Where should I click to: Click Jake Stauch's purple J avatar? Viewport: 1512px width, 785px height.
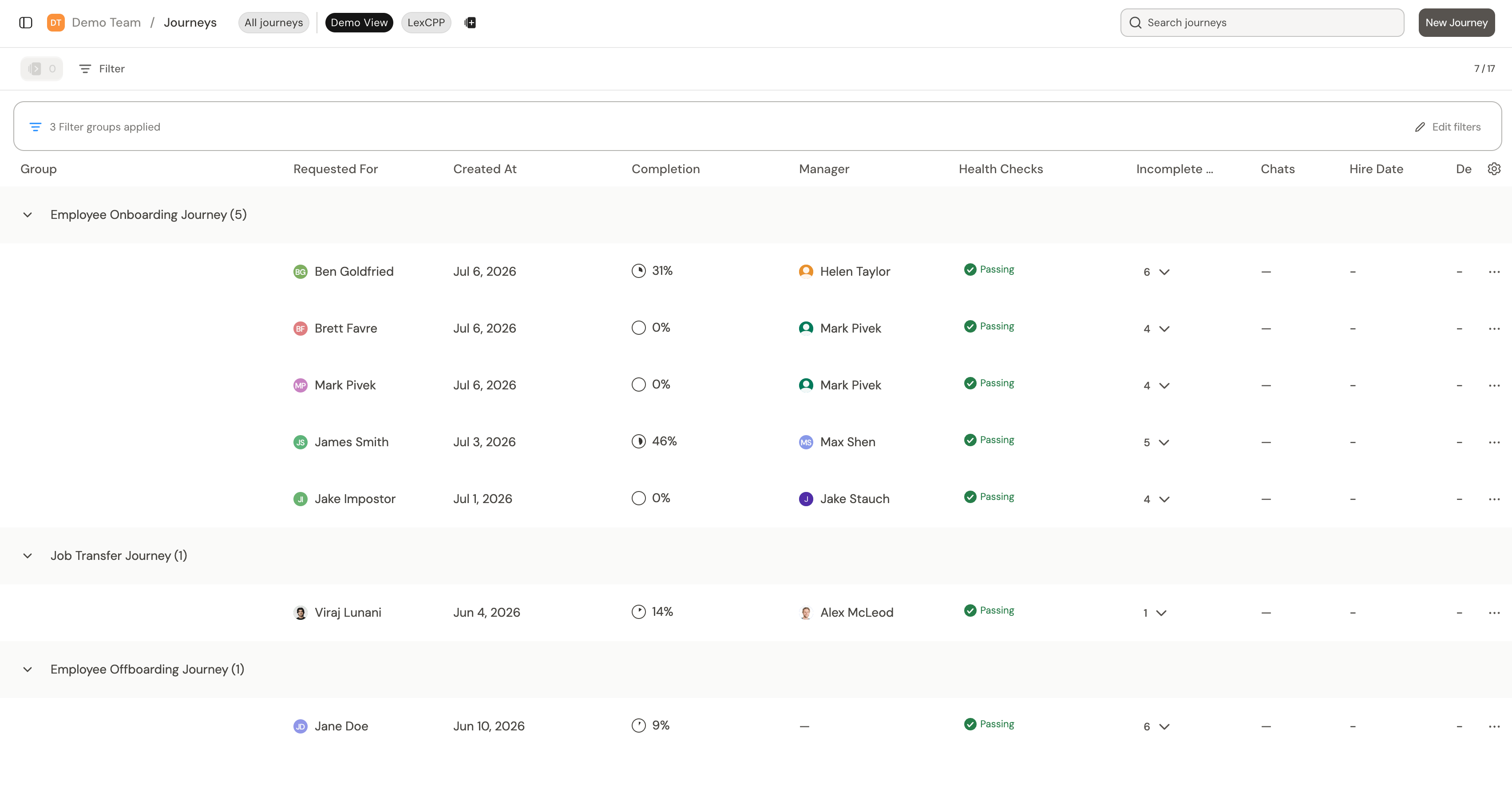click(806, 499)
